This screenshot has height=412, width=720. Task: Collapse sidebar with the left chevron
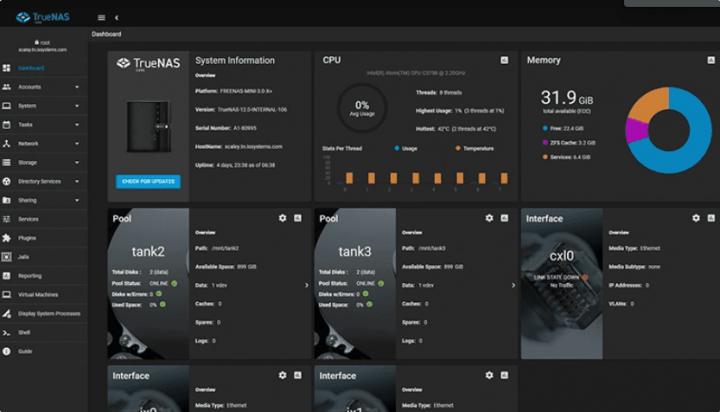[x=117, y=17]
